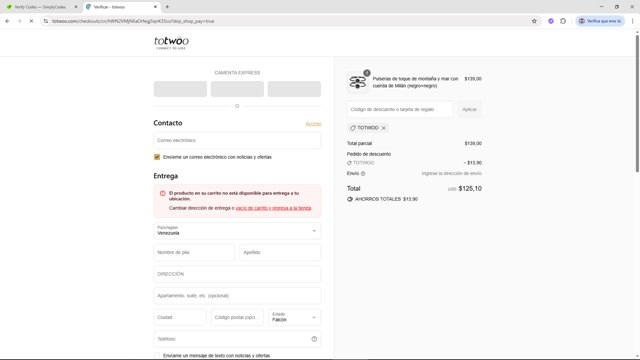The image size is (640, 360).
Task: Click the page vertical scrollbar
Action: (637, 104)
